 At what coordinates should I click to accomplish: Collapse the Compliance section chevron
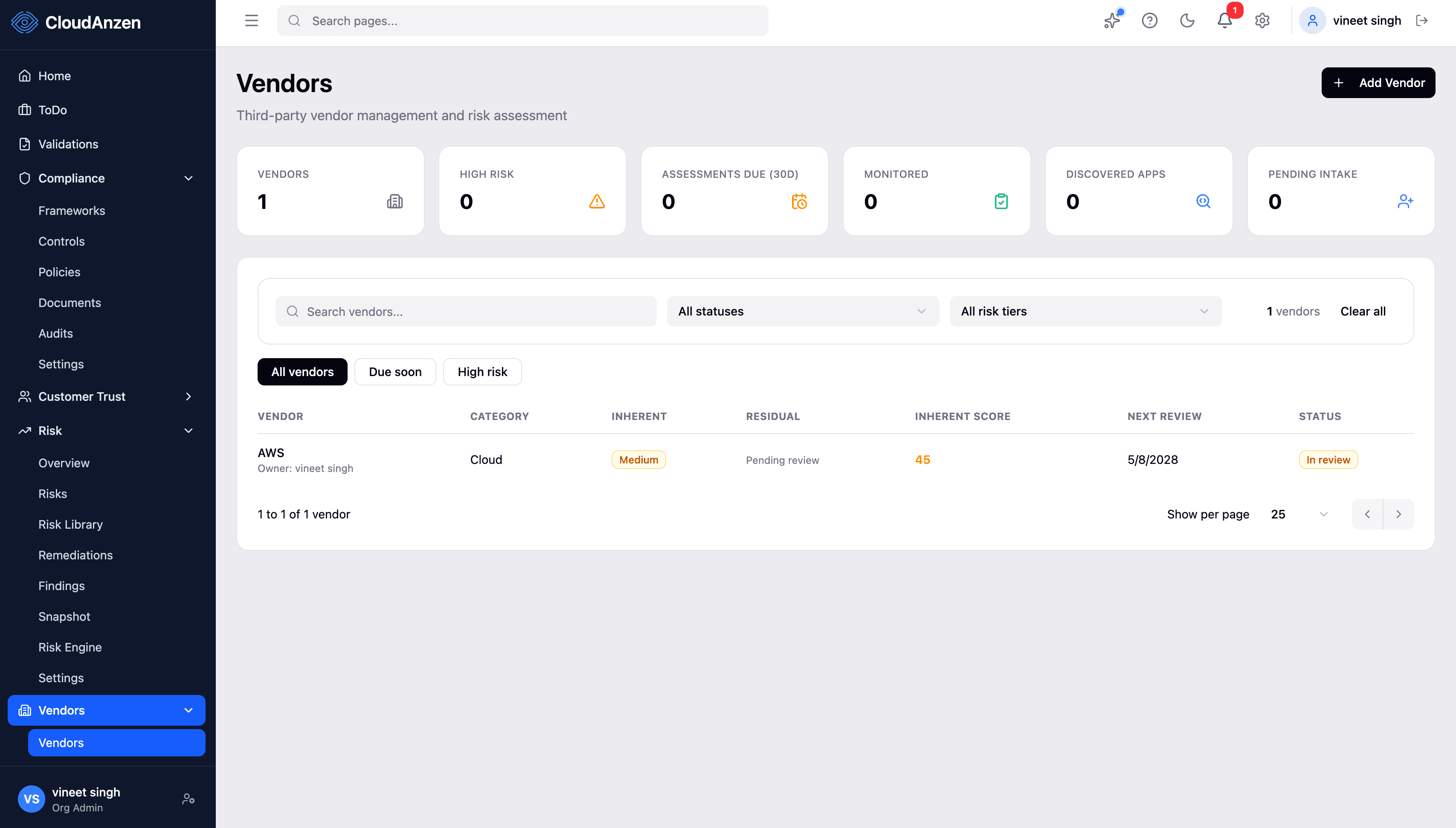click(x=188, y=178)
